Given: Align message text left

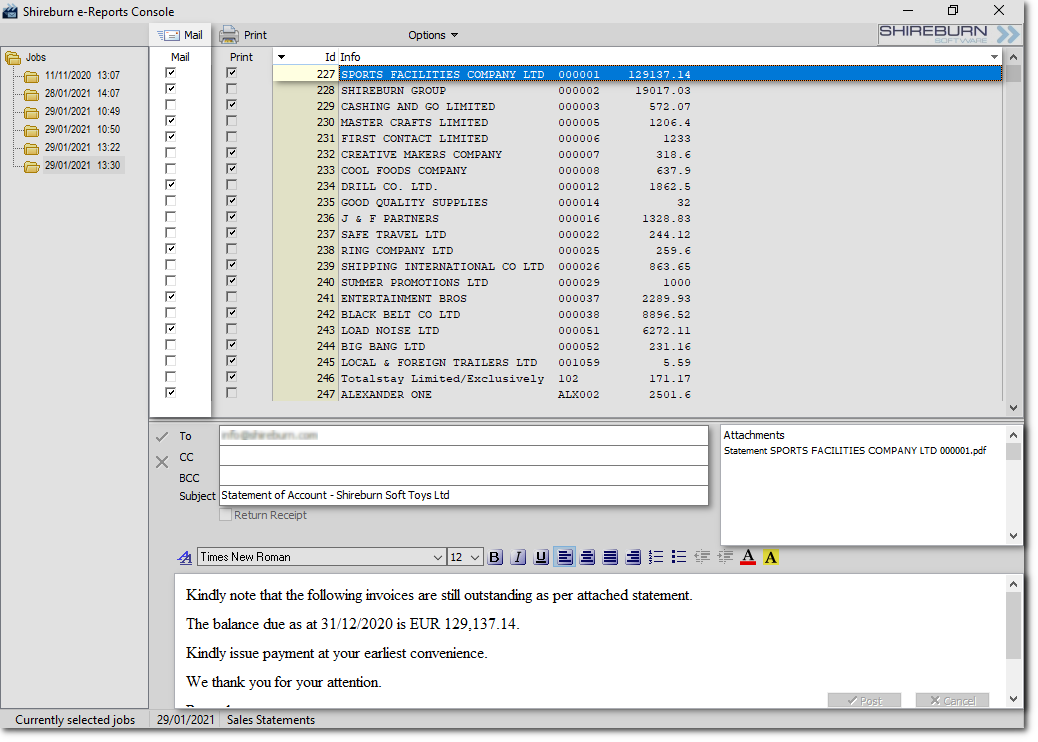Looking at the screenshot, I should tap(565, 557).
